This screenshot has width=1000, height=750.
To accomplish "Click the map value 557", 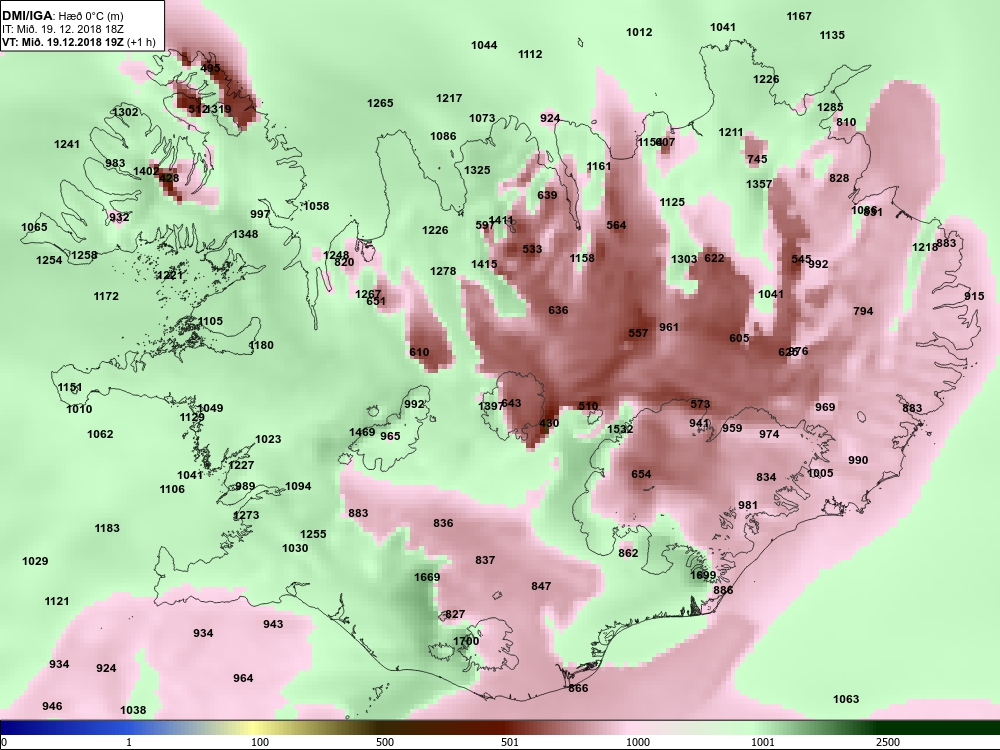I will [638, 333].
